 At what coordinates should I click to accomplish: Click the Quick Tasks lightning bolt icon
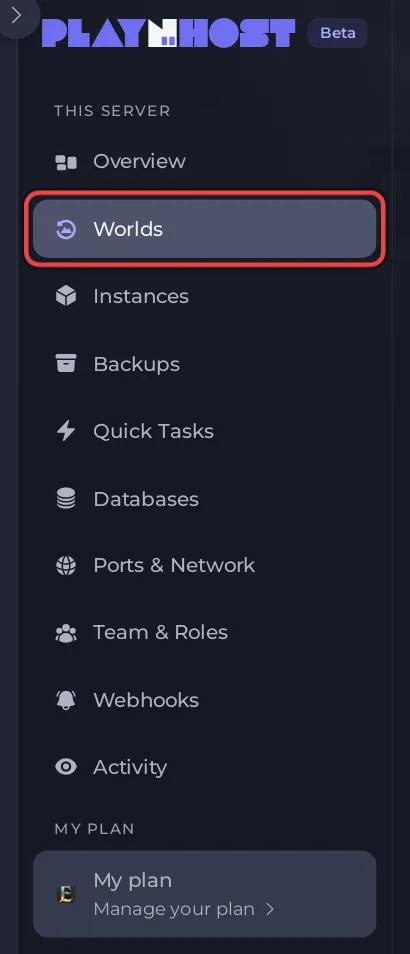tap(66, 431)
